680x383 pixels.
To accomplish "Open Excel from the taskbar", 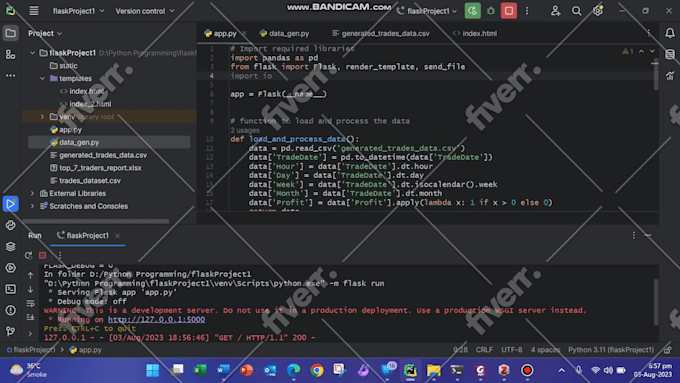I will [200, 370].
